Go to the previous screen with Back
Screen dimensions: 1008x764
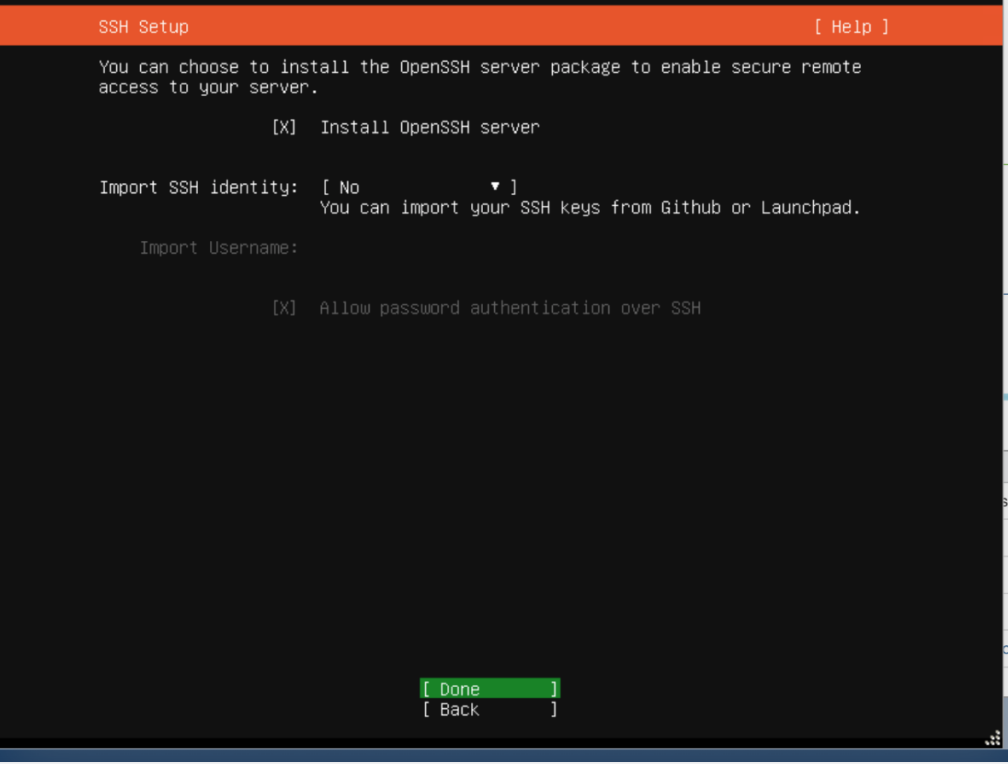[x=489, y=710]
